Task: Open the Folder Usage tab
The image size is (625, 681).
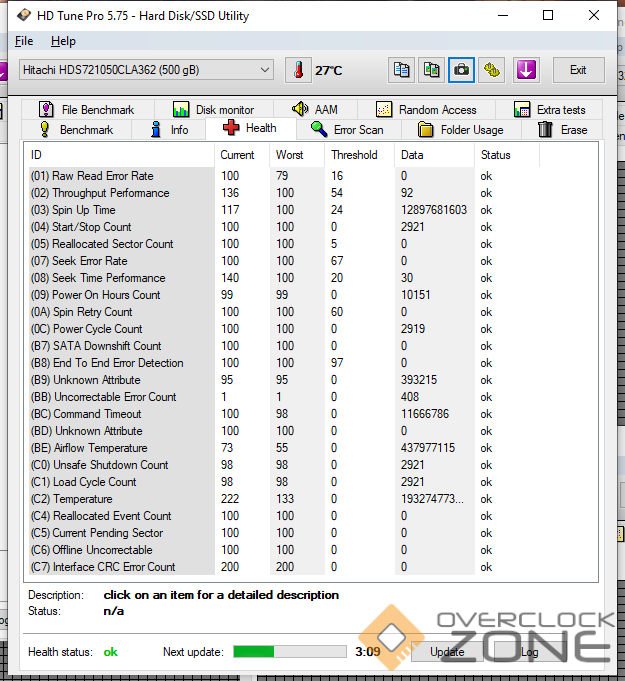Action: 461,130
